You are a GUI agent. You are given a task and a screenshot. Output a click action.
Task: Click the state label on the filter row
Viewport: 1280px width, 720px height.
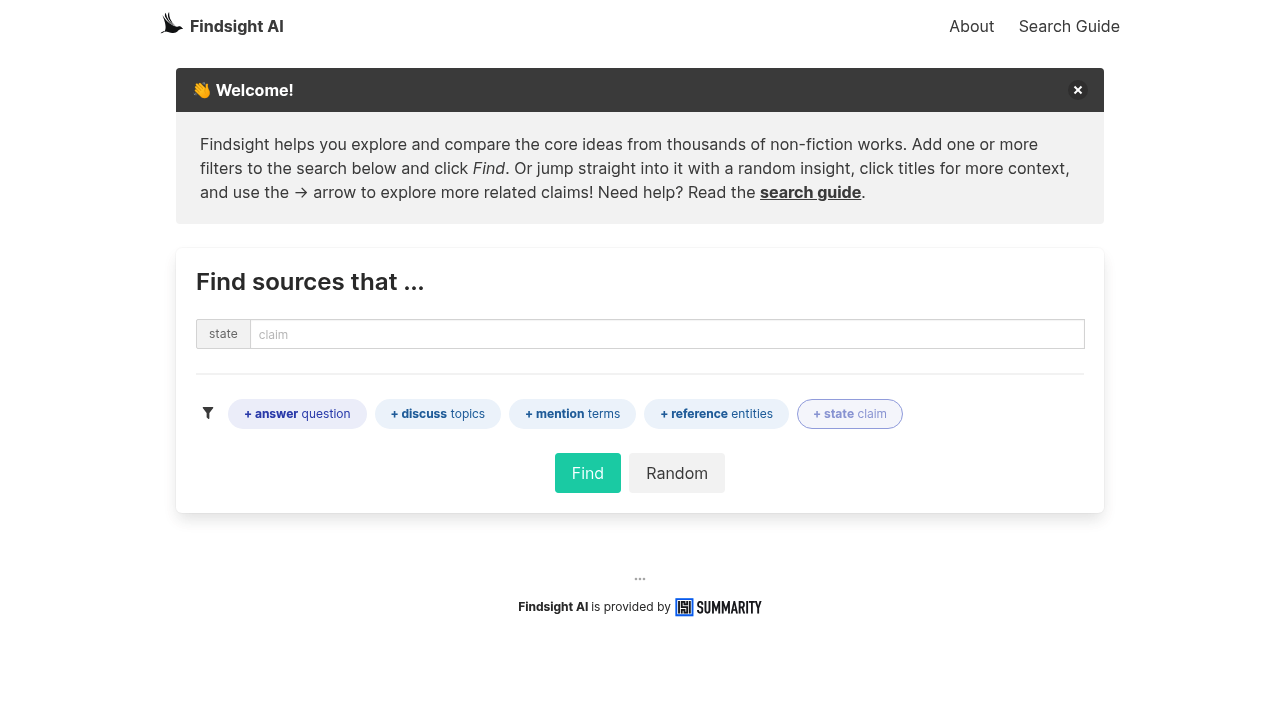pos(223,334)
